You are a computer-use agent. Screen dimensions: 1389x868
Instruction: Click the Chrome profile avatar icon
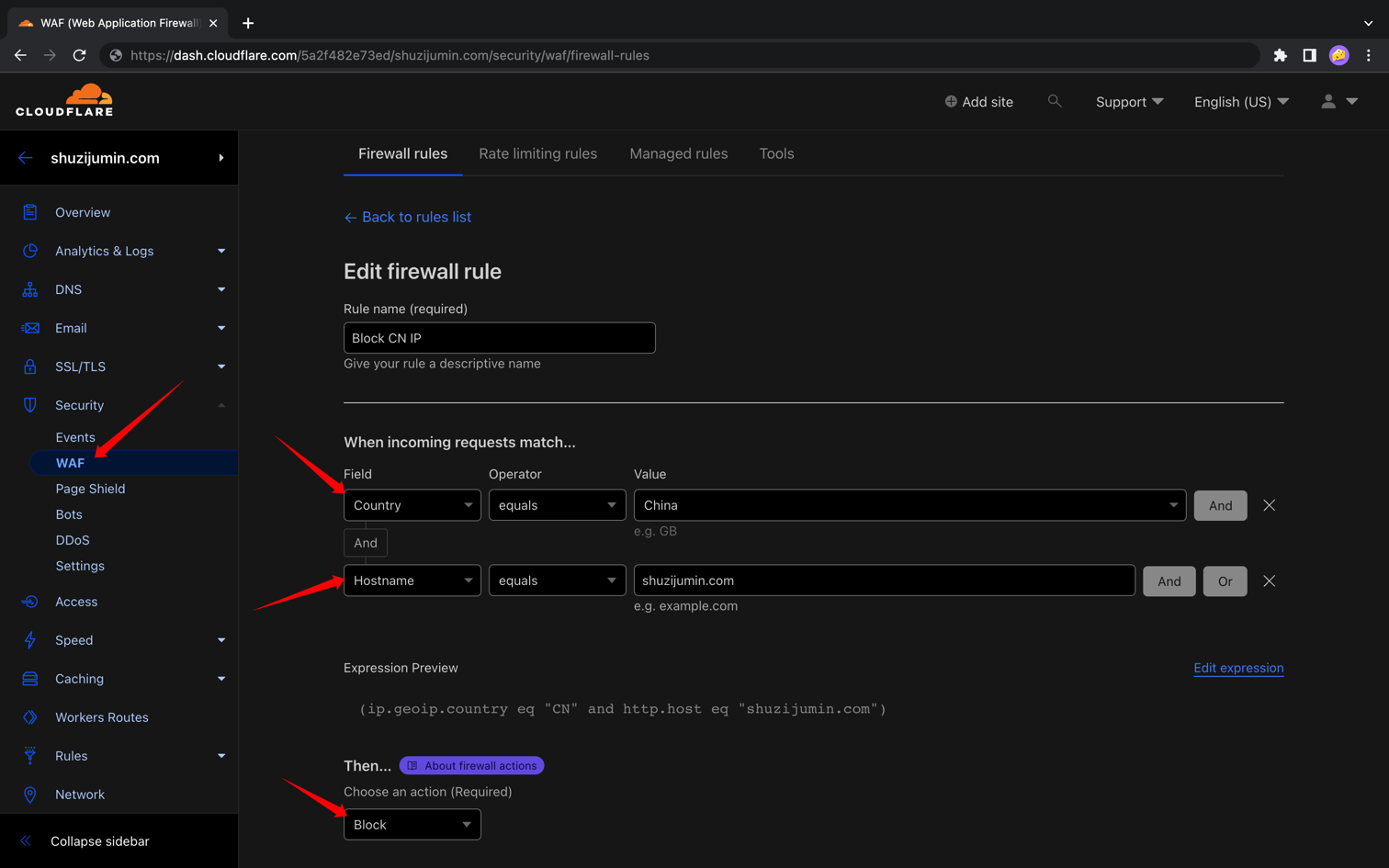tap(1339, 55)
